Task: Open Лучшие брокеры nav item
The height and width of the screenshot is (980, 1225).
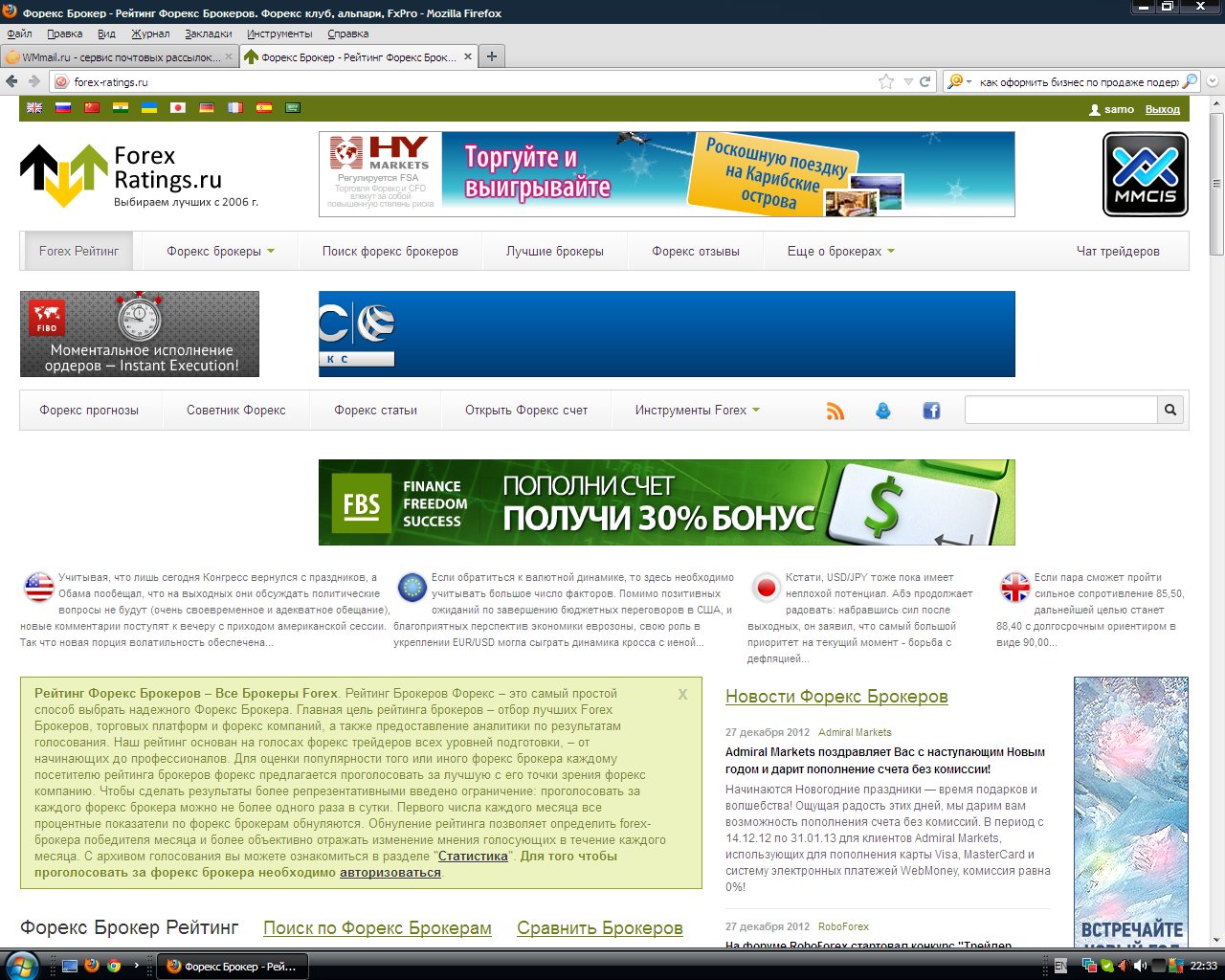Action: point(555,251)
